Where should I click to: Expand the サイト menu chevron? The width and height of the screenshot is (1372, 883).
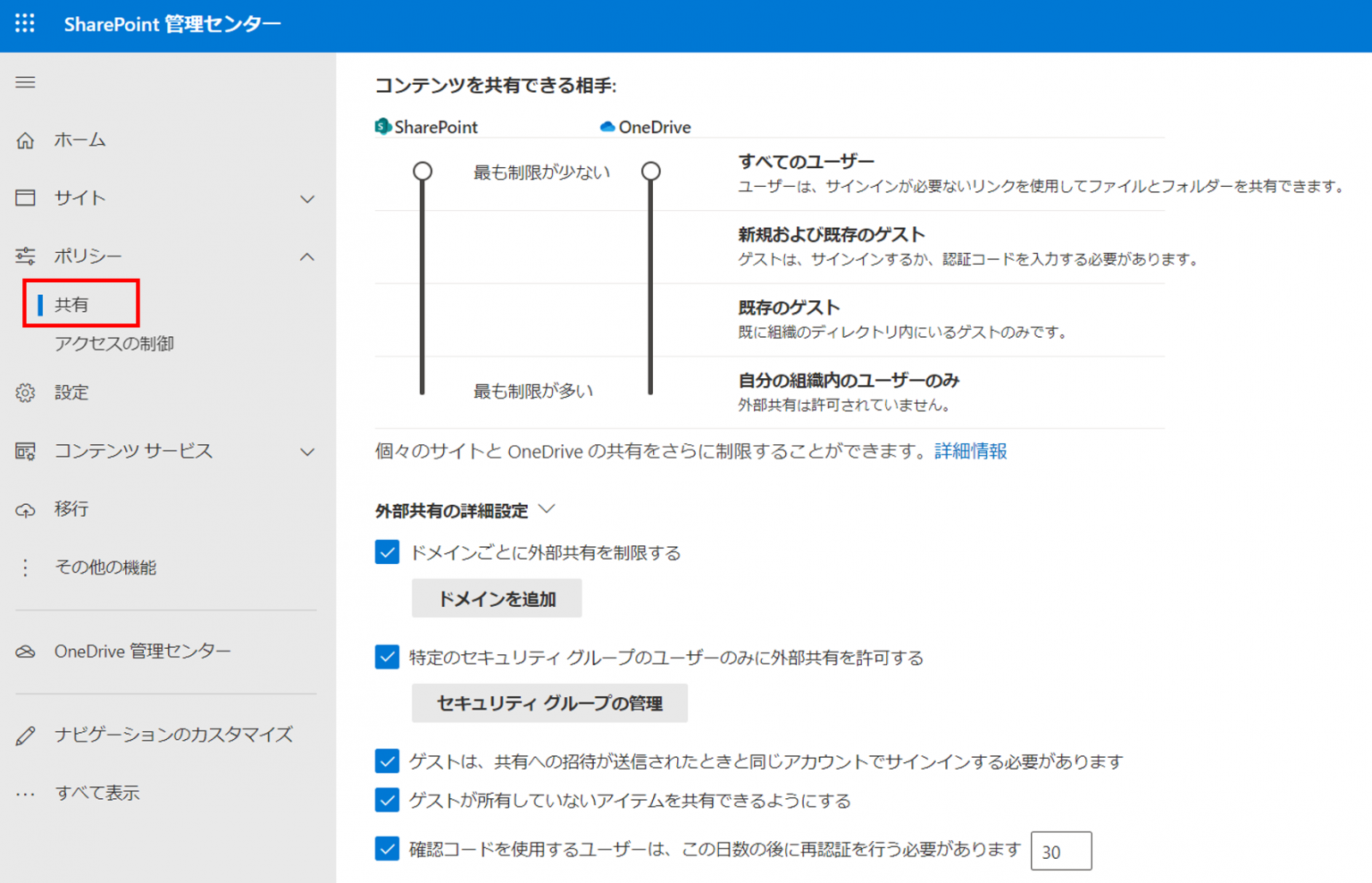(x=307, y=198)
